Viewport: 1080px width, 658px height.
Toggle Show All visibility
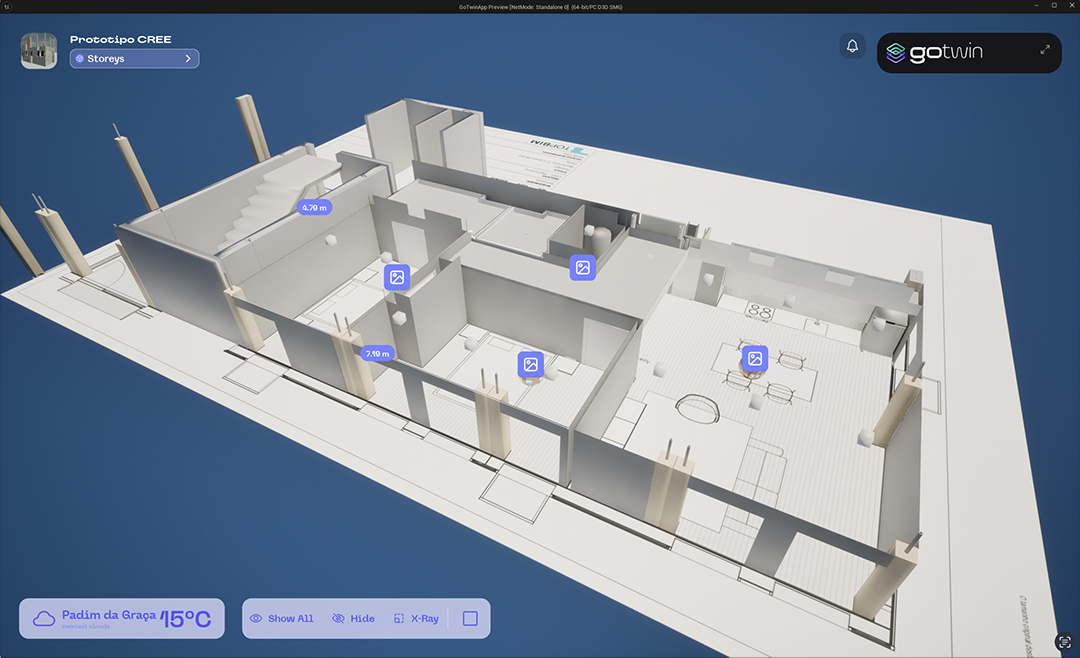coord(281,619)
